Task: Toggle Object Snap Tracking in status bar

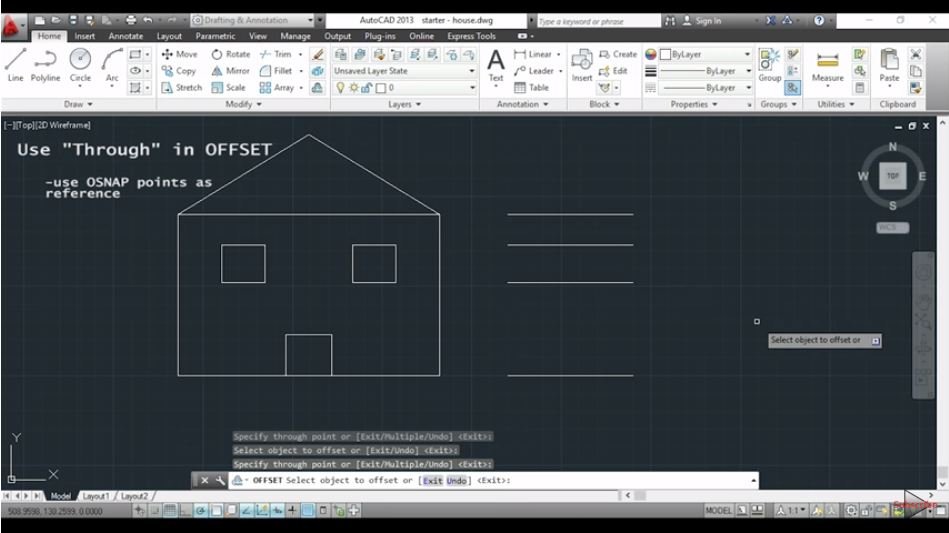Action: (246, 511)
